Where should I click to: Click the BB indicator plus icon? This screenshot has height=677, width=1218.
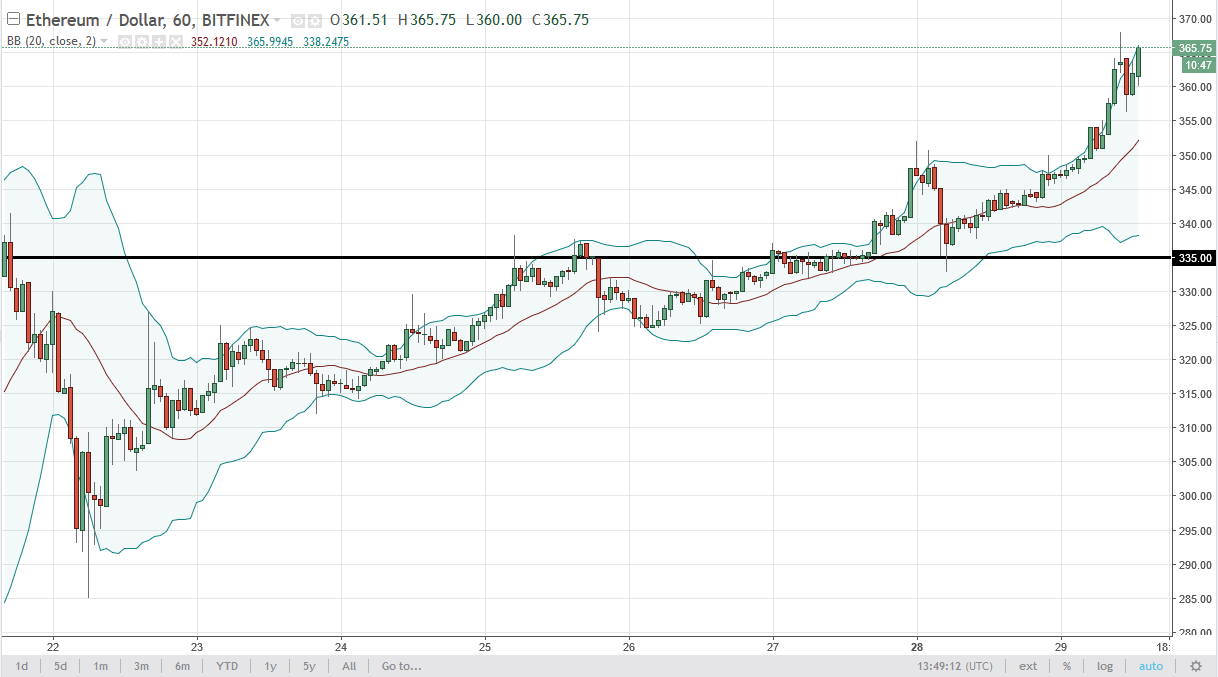point(159,42)
